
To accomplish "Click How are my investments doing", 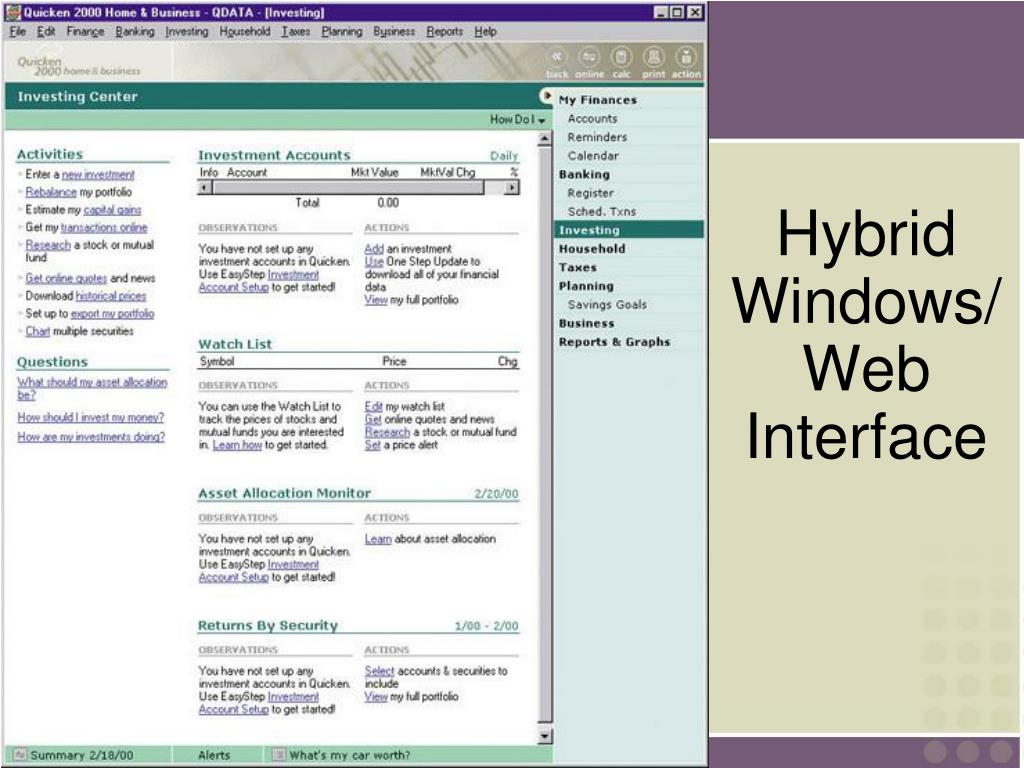I will (x=91, y=437).
